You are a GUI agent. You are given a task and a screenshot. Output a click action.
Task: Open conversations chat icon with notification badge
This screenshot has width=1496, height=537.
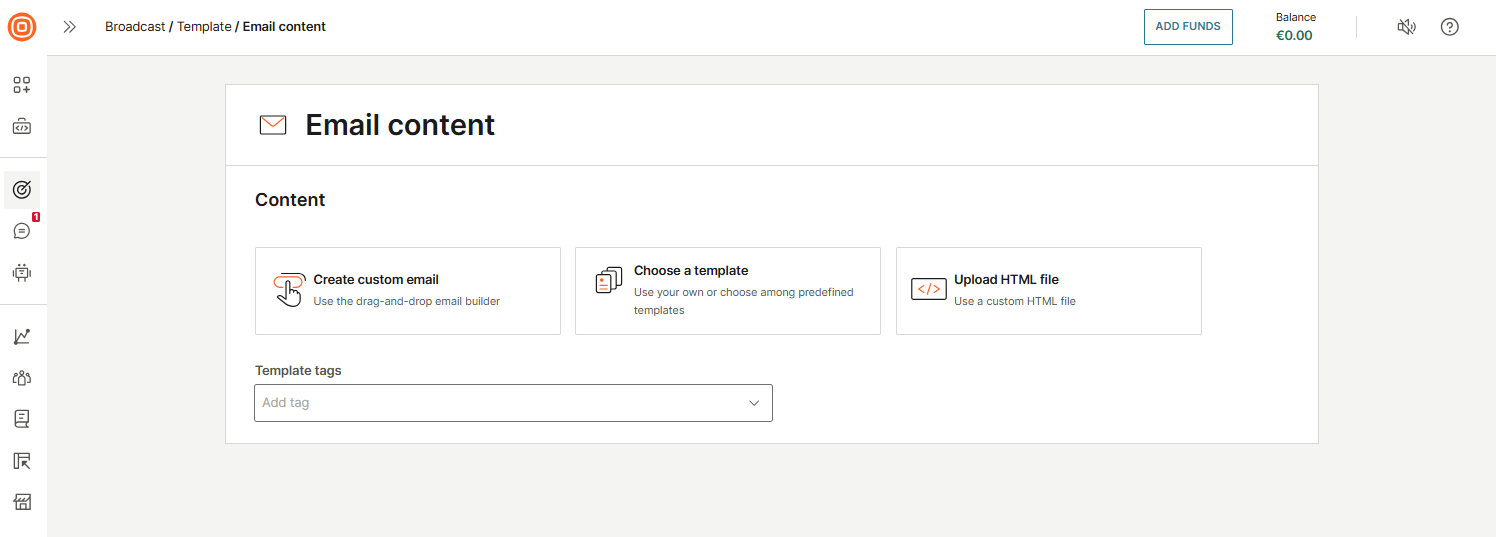pos(22,231)
